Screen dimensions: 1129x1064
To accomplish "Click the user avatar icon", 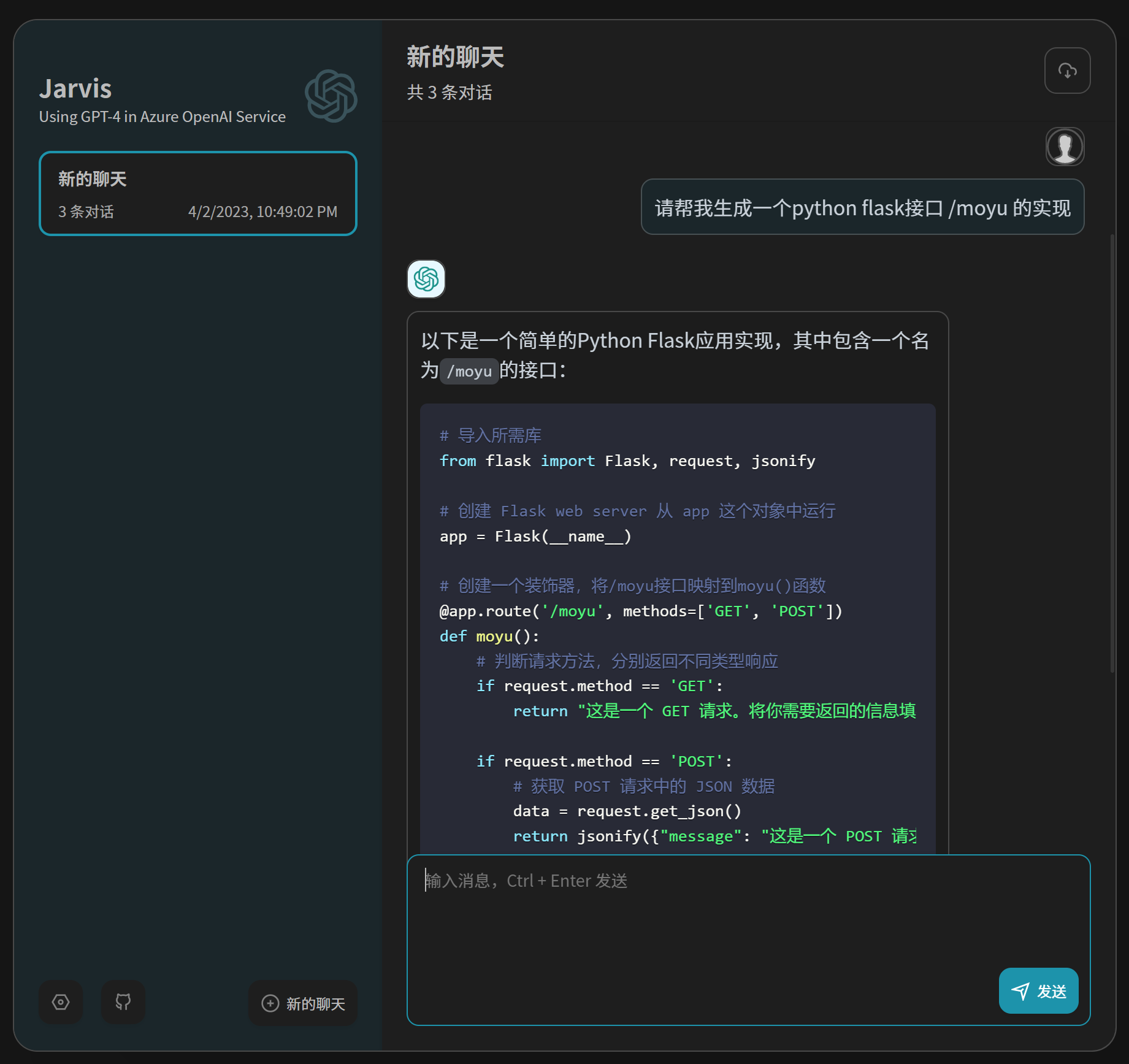I will (x=1065, y=147).
